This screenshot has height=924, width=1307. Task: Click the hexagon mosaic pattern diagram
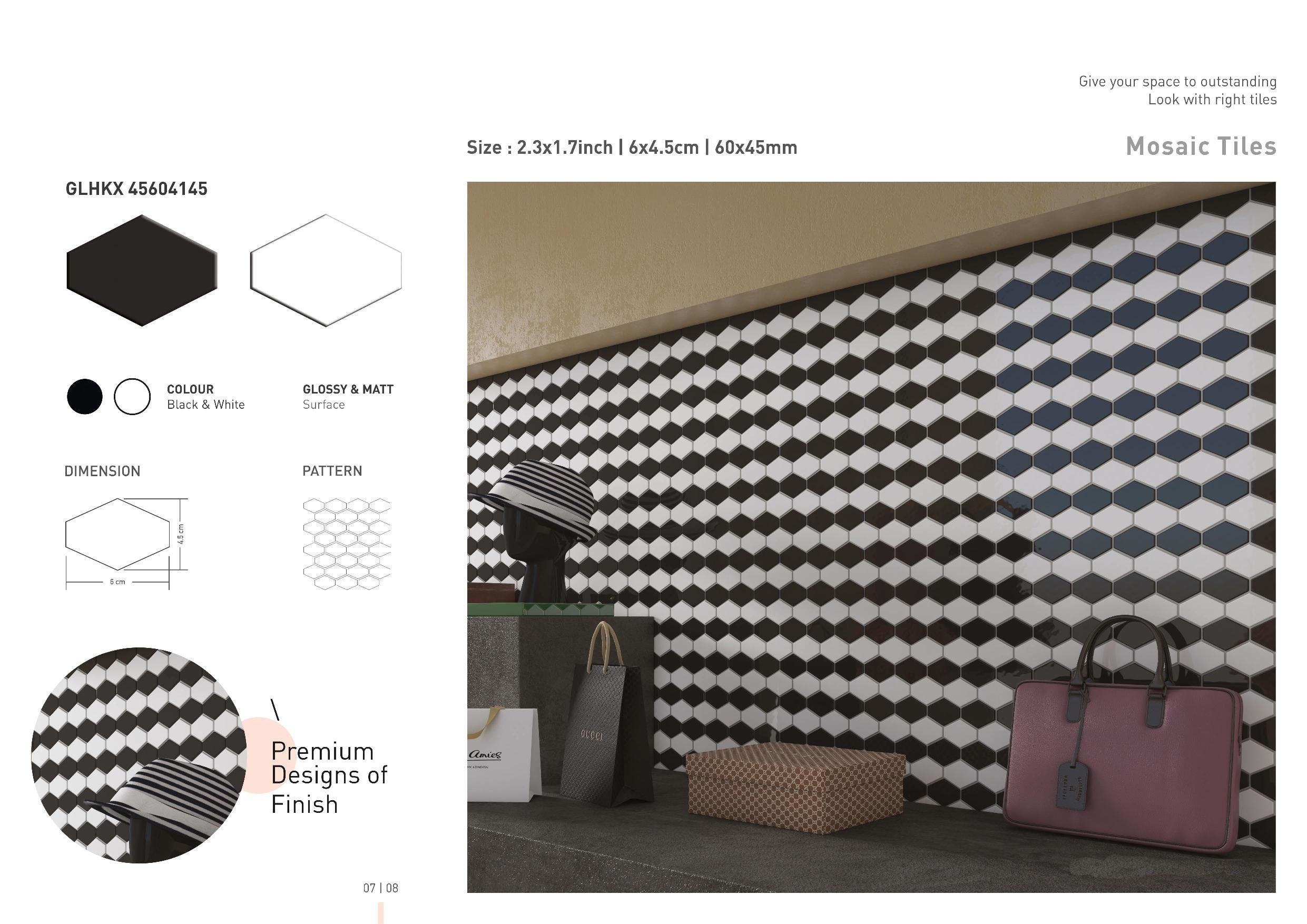347,544
